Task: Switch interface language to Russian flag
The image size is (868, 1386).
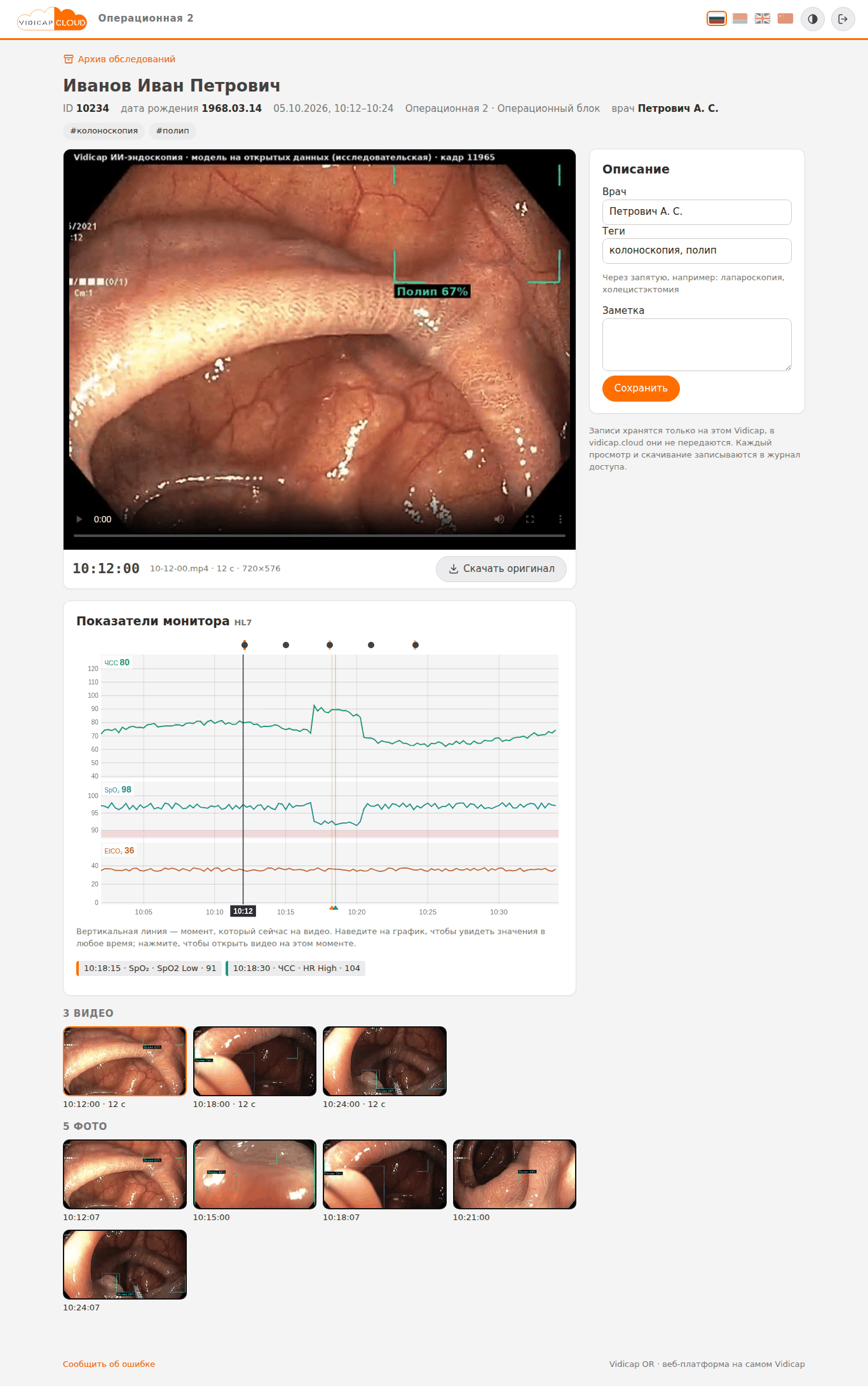Action: 716,18
